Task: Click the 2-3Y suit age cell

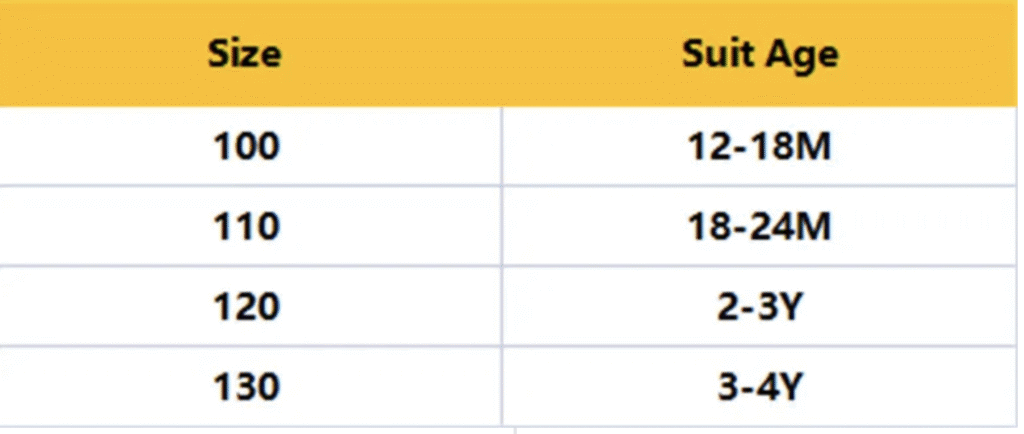Action: pyautogui.click(x=759, y=307)
